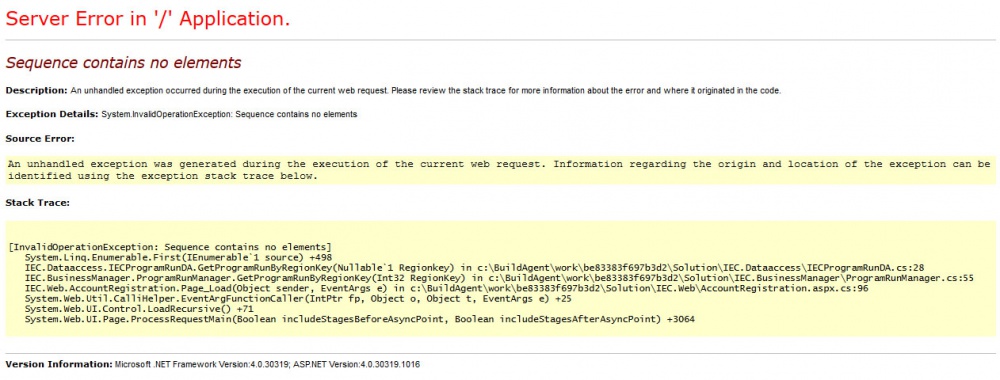Click the ProgramRunManager.GetProgramRunByRegionKey trace line
Image resolution: width=1000 pixels, height=380 pixels.
point(499,278)
